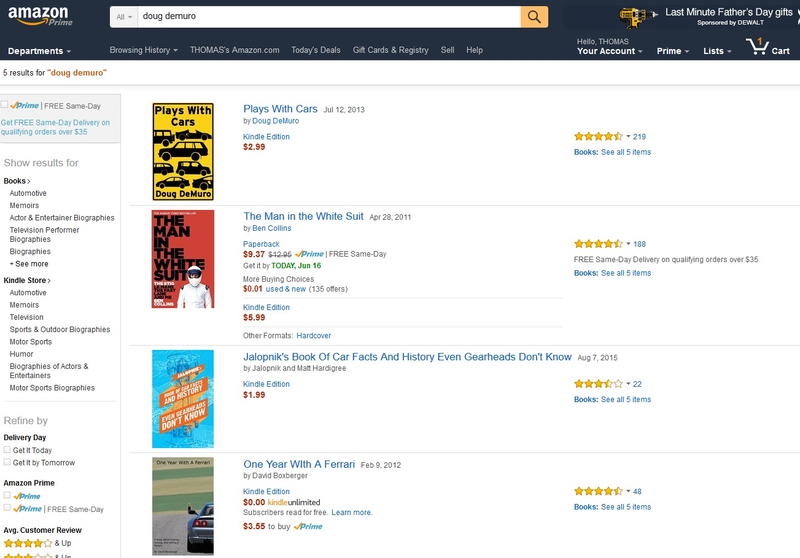
Task: Select Motor Sports Biographies in sidebar
Action: (x=52, y=388)
